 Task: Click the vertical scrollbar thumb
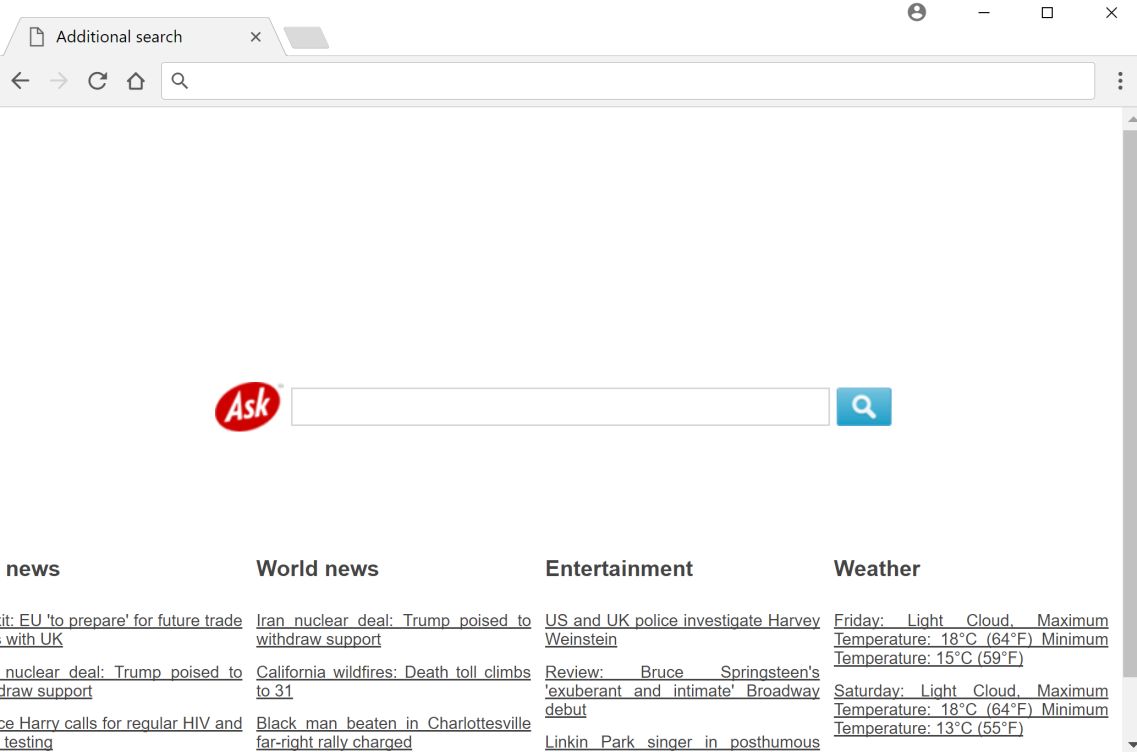(1130, 405)
